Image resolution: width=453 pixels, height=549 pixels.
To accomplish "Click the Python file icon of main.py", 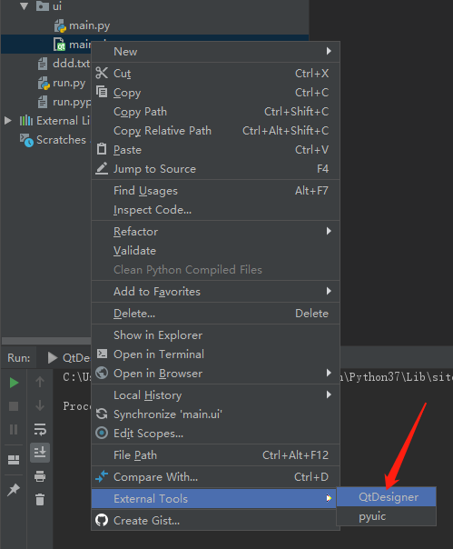I will [60, 26].
